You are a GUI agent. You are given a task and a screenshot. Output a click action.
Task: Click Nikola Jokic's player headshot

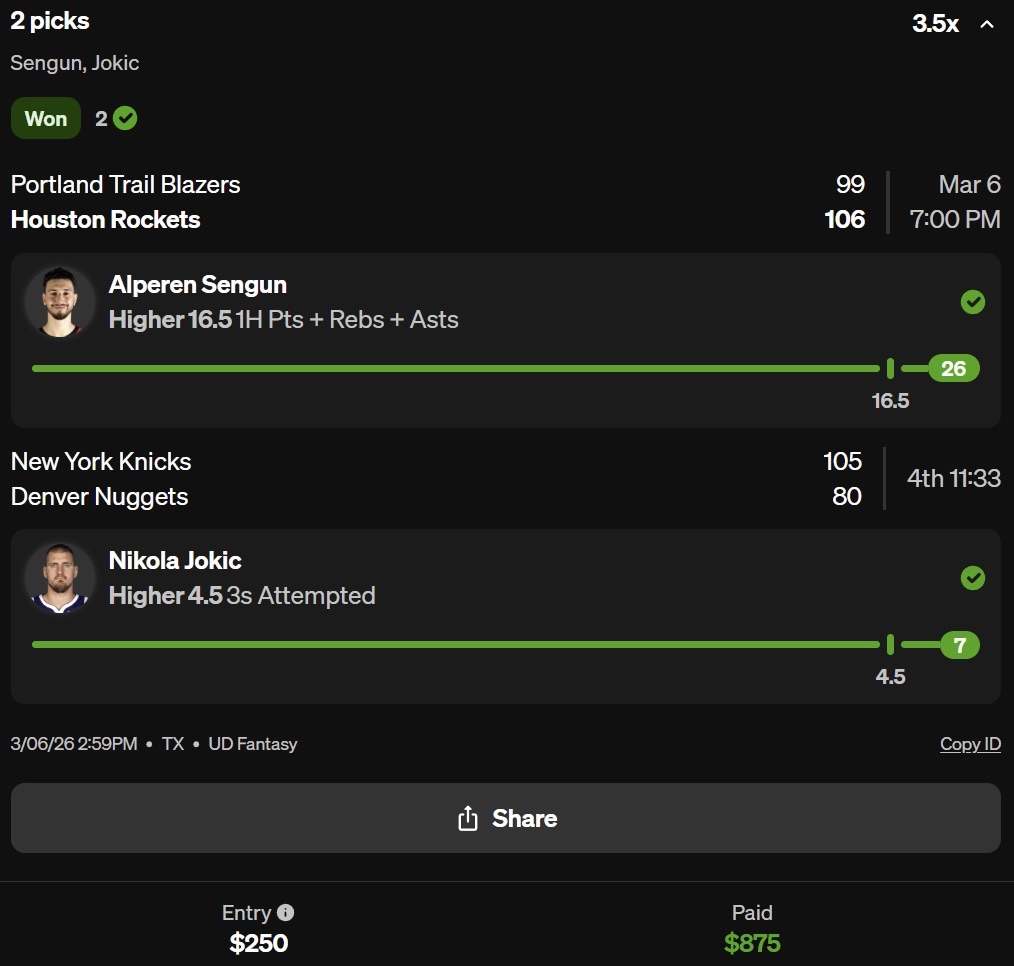(x=60, y=577)
